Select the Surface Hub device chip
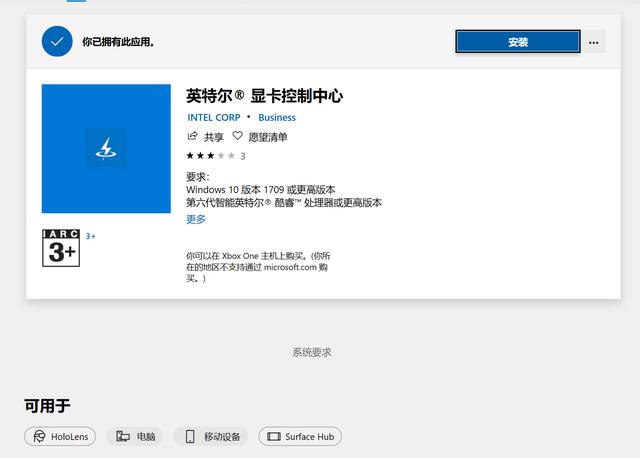Screen dimensions: 640x458 click(300, 436)
